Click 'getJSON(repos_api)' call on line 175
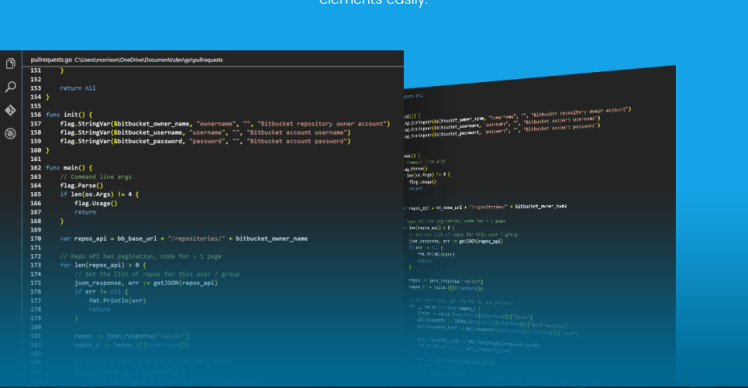Viewport: 748px width, 388px height. (186, 283)
